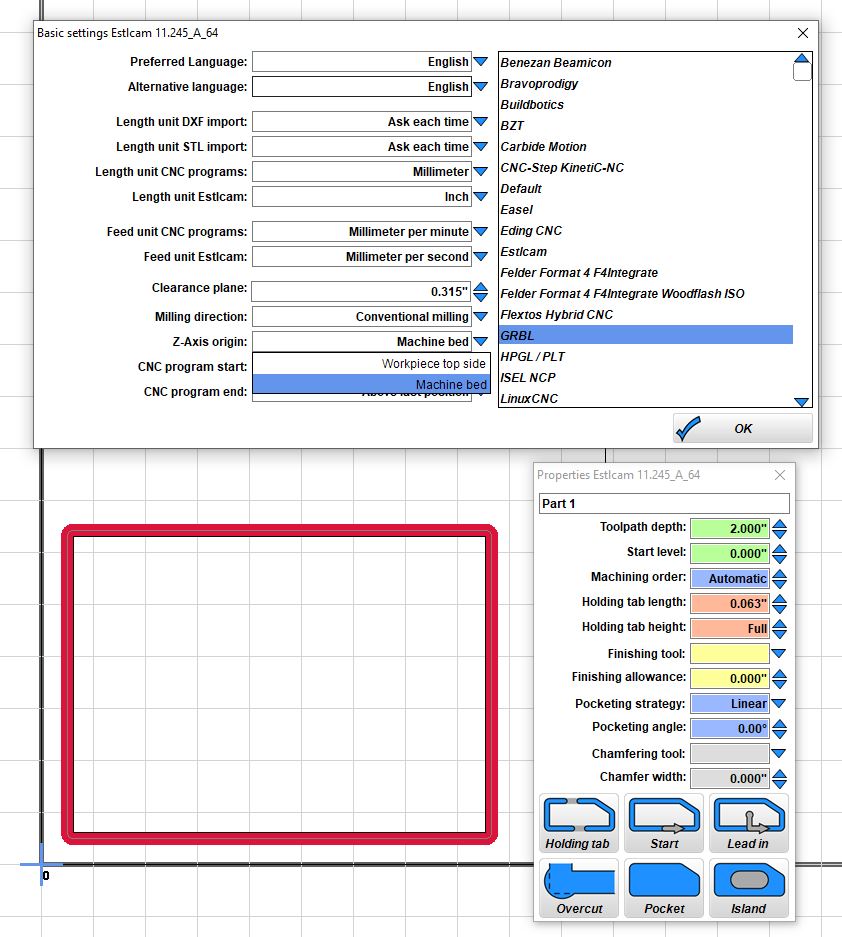The height and width of the screenshot is (937, 842).
Task: Choose Workpiece top side option
Action: (371, 363)
